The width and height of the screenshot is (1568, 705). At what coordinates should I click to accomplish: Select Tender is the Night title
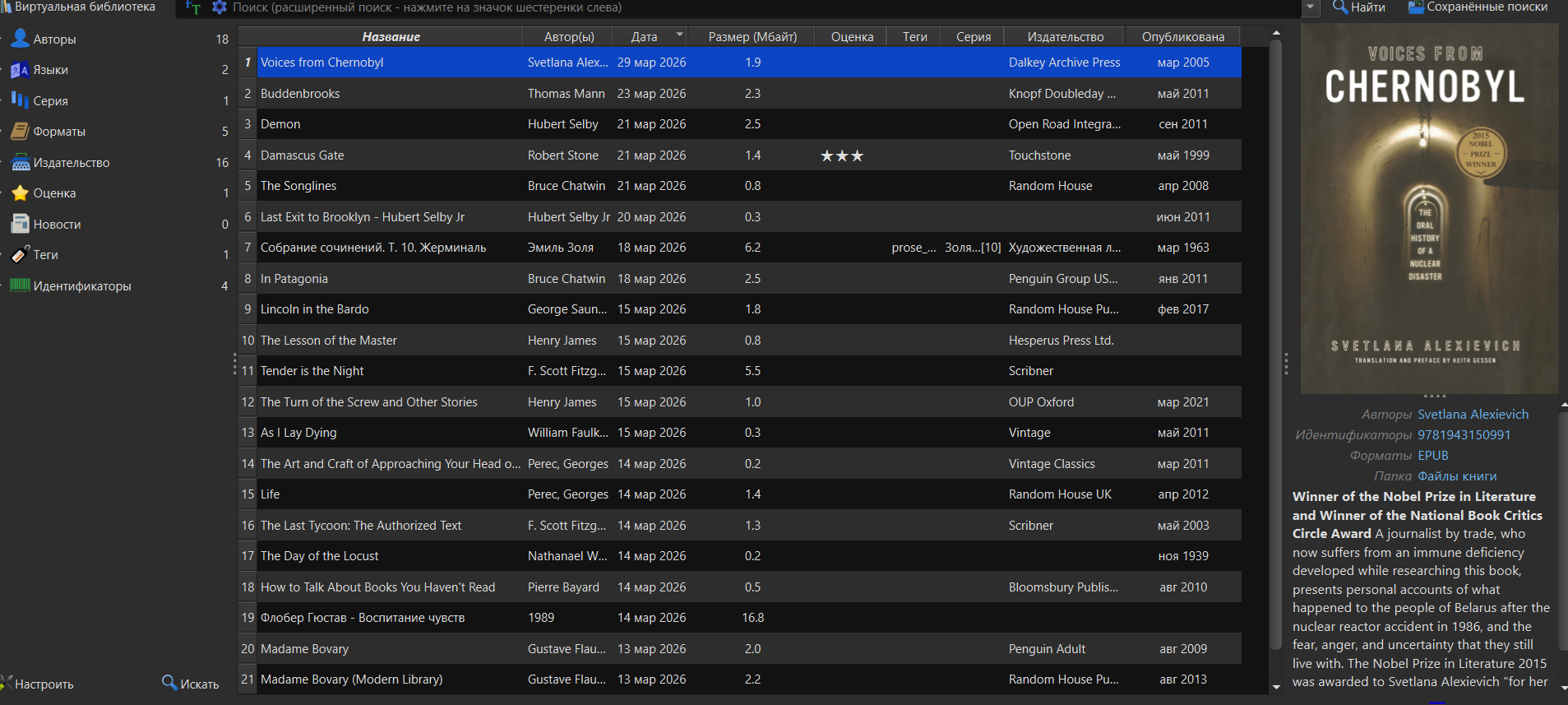312,371
